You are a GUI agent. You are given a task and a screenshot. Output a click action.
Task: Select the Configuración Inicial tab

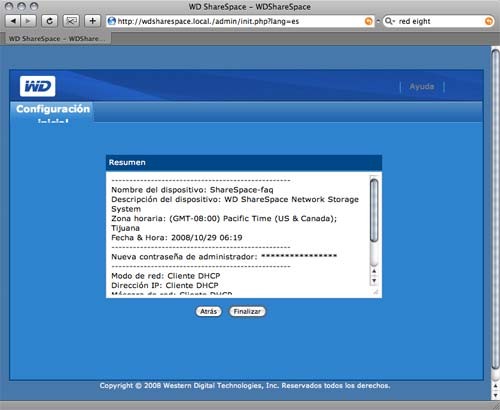point(53,112)
